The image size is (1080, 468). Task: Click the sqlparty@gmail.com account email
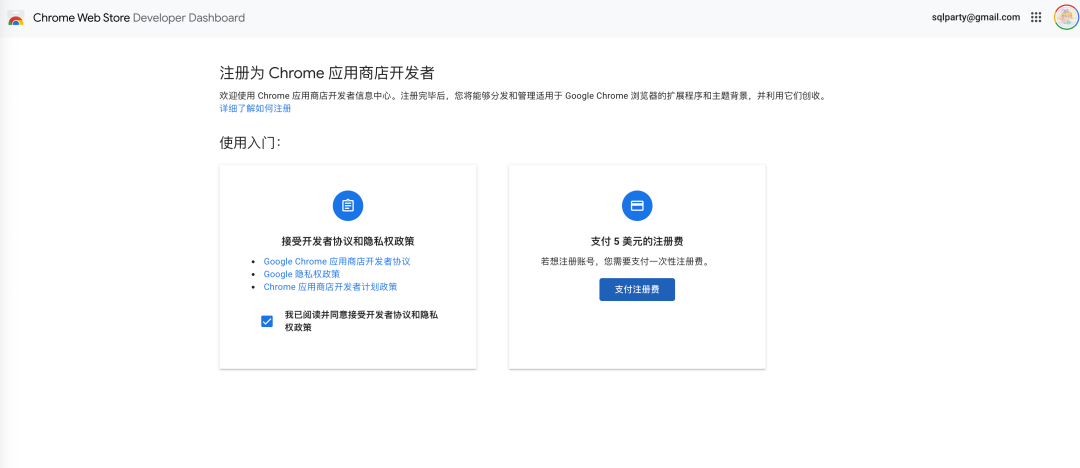(976, 17)
